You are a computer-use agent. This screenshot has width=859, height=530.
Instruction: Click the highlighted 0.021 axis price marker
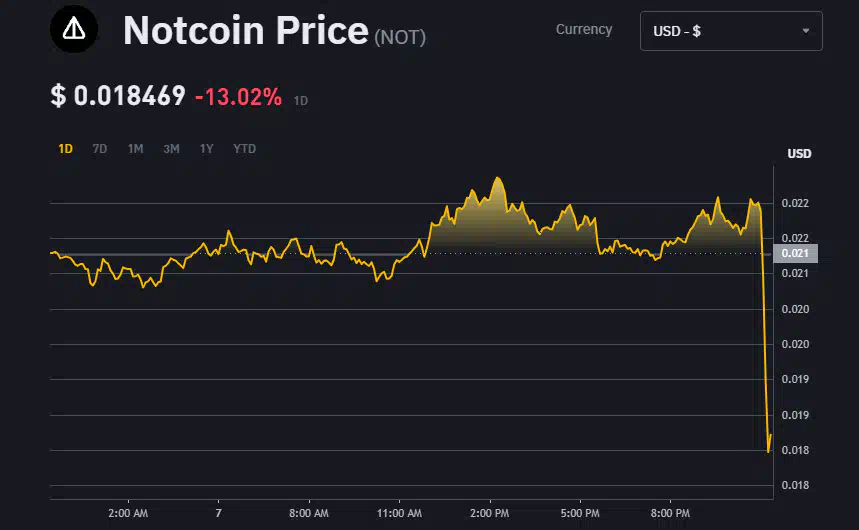point(796,254)
